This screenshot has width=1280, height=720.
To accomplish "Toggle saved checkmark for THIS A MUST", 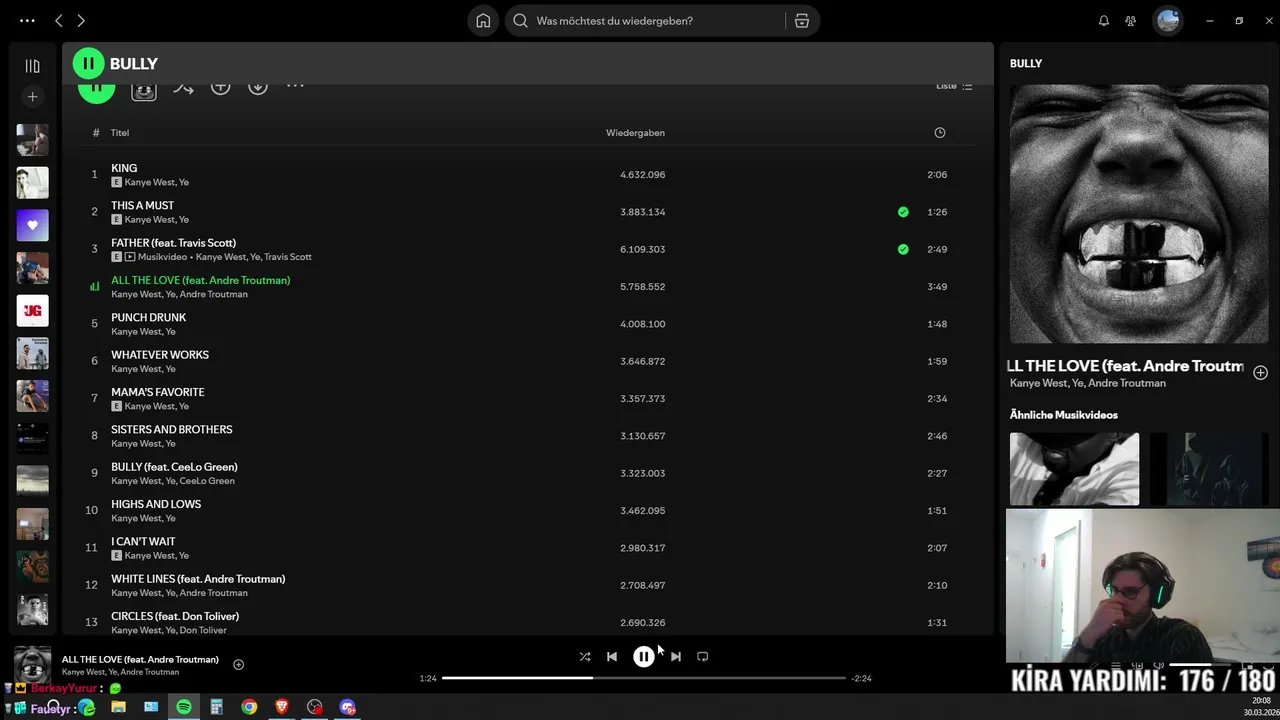I will pyautogui.click(x=903, y=212).
